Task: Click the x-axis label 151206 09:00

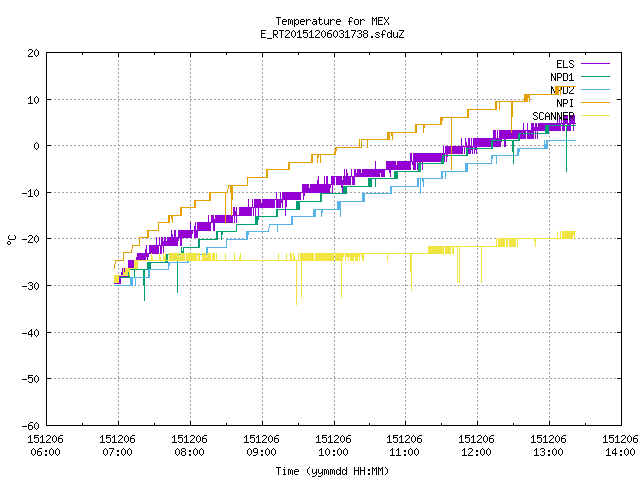Action: click(261, 446)
